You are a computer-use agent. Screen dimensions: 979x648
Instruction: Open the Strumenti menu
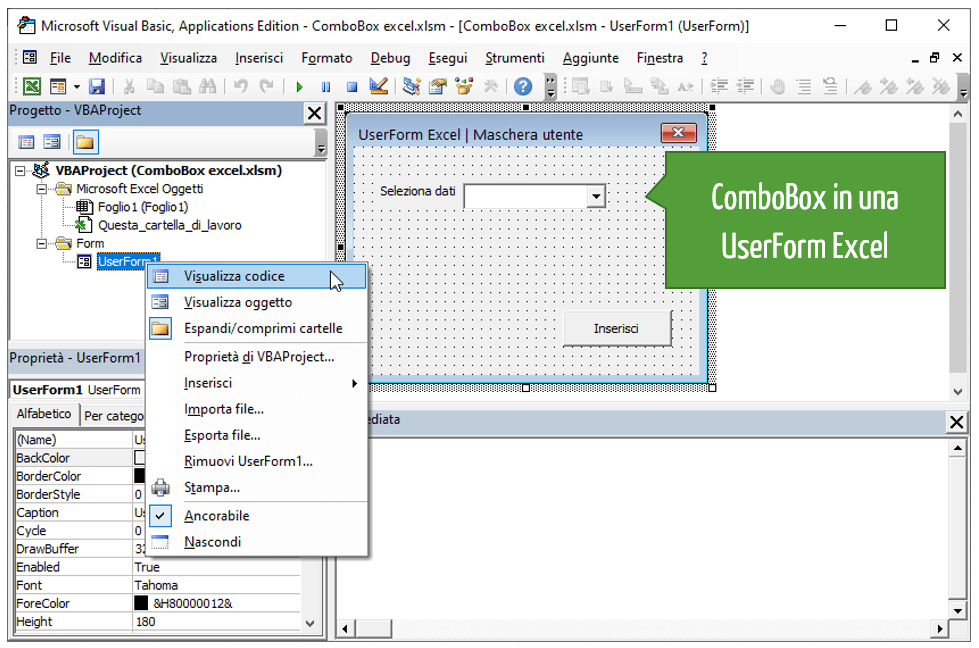point(514,58)
